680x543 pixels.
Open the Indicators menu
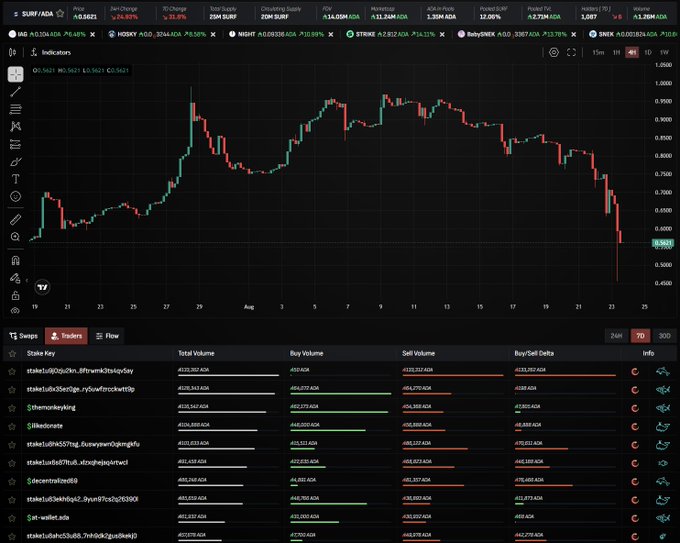click(51, 52)
